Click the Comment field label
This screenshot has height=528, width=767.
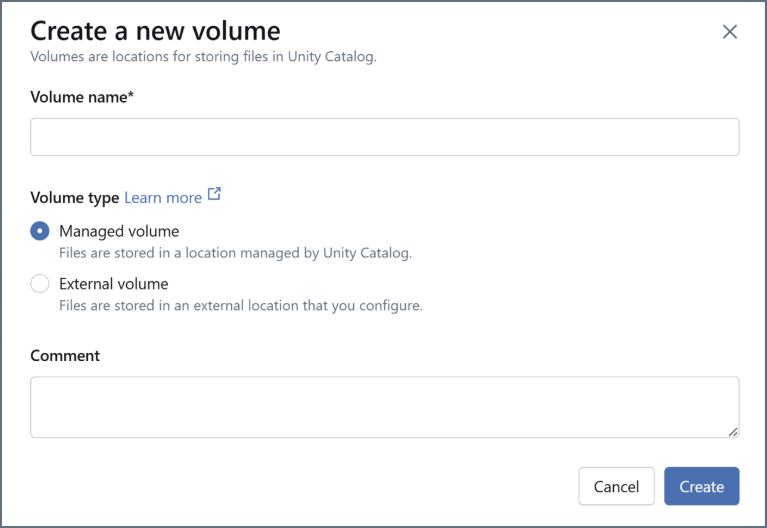[x=65, y=356]
